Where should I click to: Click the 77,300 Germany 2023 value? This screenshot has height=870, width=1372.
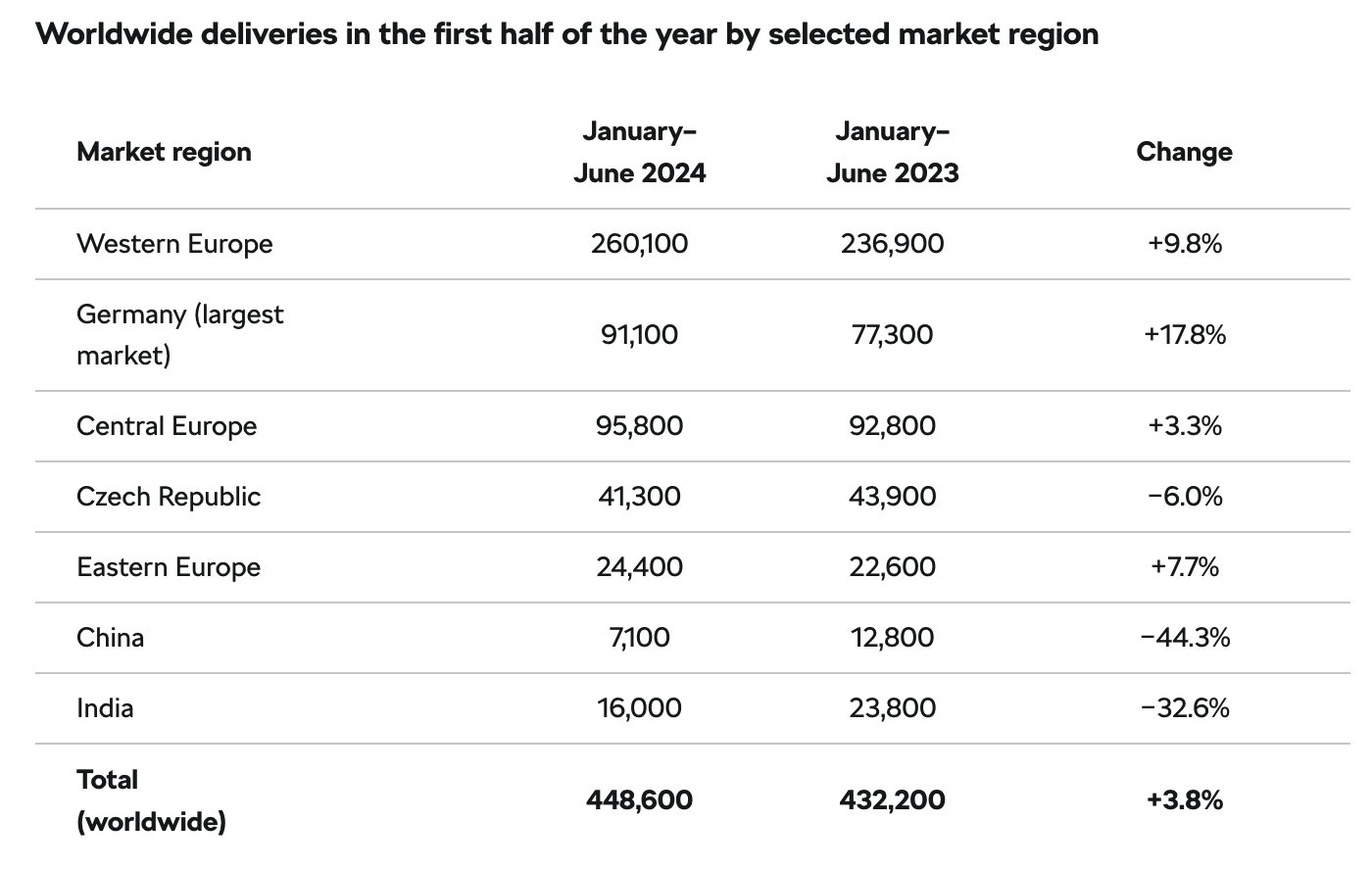coord(892,335)
